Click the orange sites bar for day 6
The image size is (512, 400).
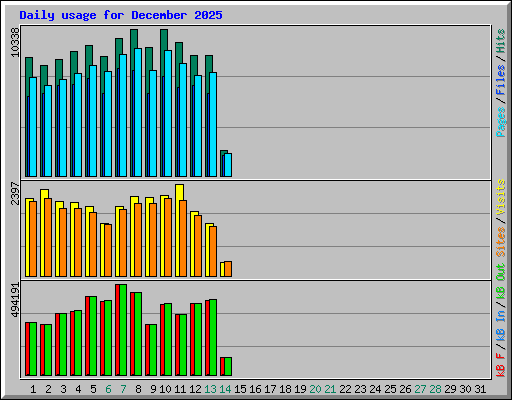pos(108,250)
